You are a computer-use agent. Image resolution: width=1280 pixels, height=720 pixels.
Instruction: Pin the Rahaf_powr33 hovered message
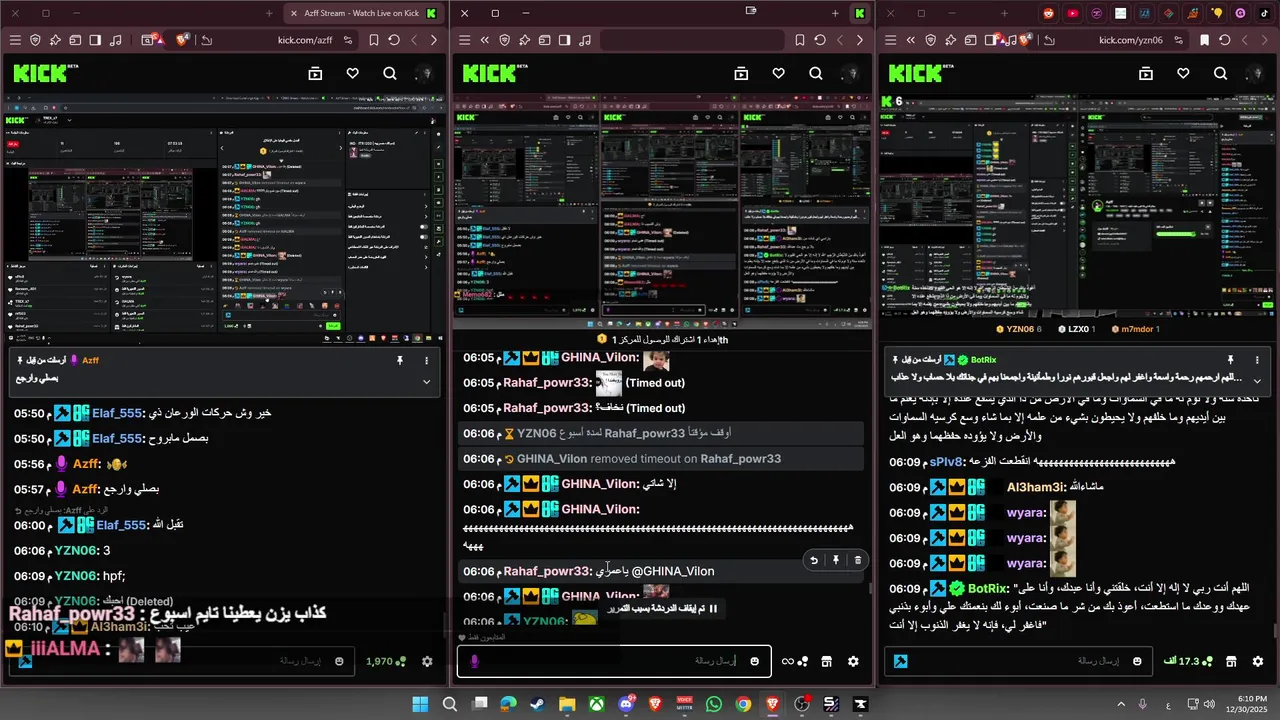836,560
